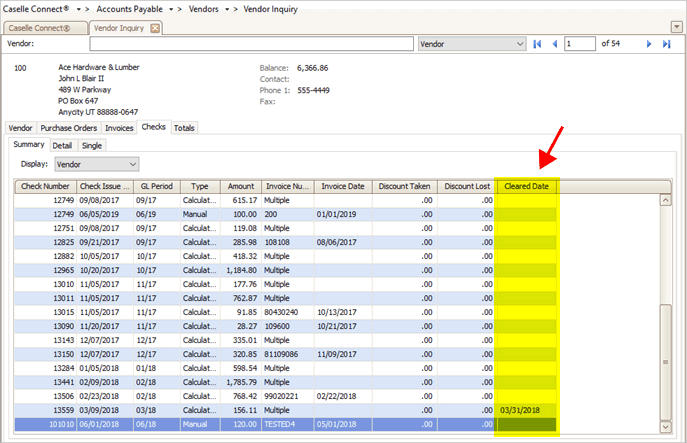Select the Checks tab
The image size is (687, 443).
point(154,127)
